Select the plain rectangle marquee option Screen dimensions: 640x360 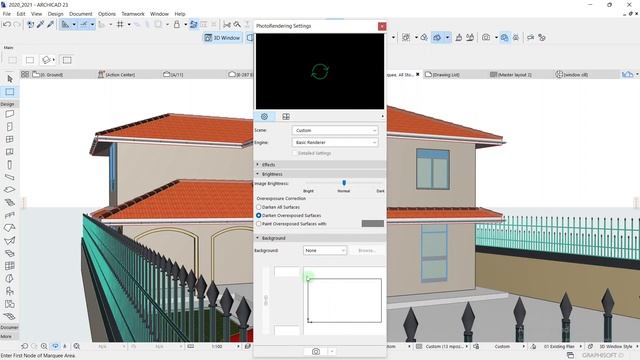30,60
